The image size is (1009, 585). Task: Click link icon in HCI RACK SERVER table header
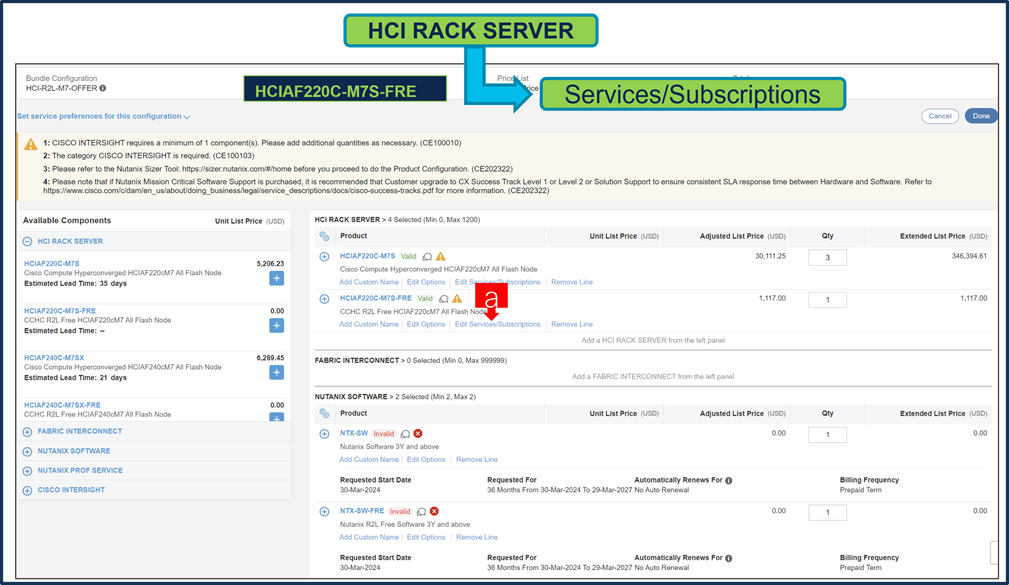324,236
